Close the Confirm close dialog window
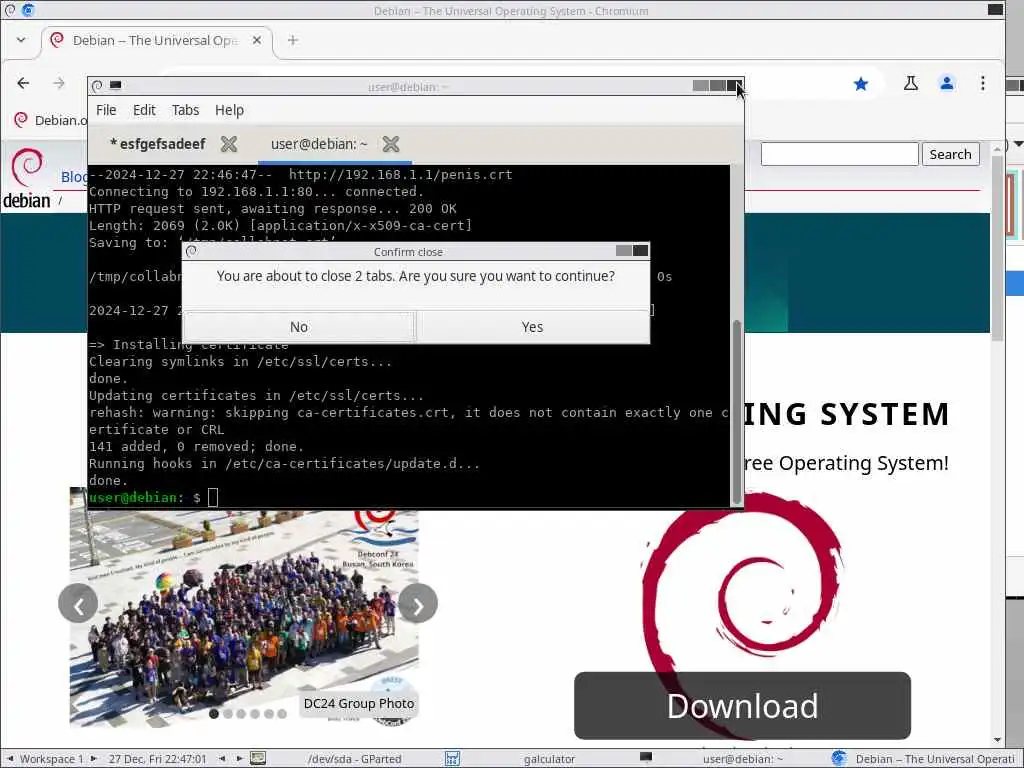 pyautogui.click(x=641, y=251)
